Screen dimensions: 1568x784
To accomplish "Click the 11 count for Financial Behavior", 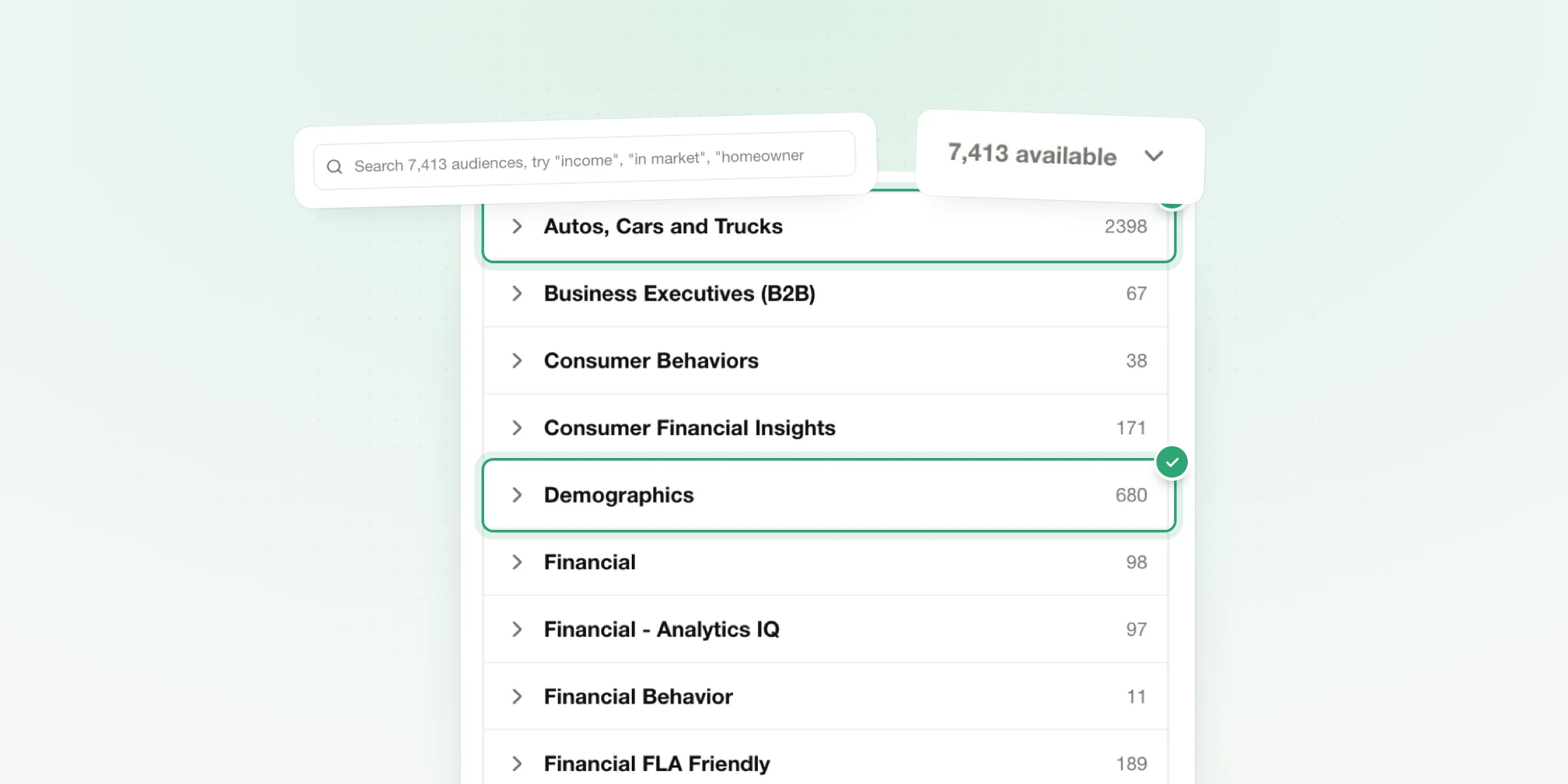I will [1137, 697].
